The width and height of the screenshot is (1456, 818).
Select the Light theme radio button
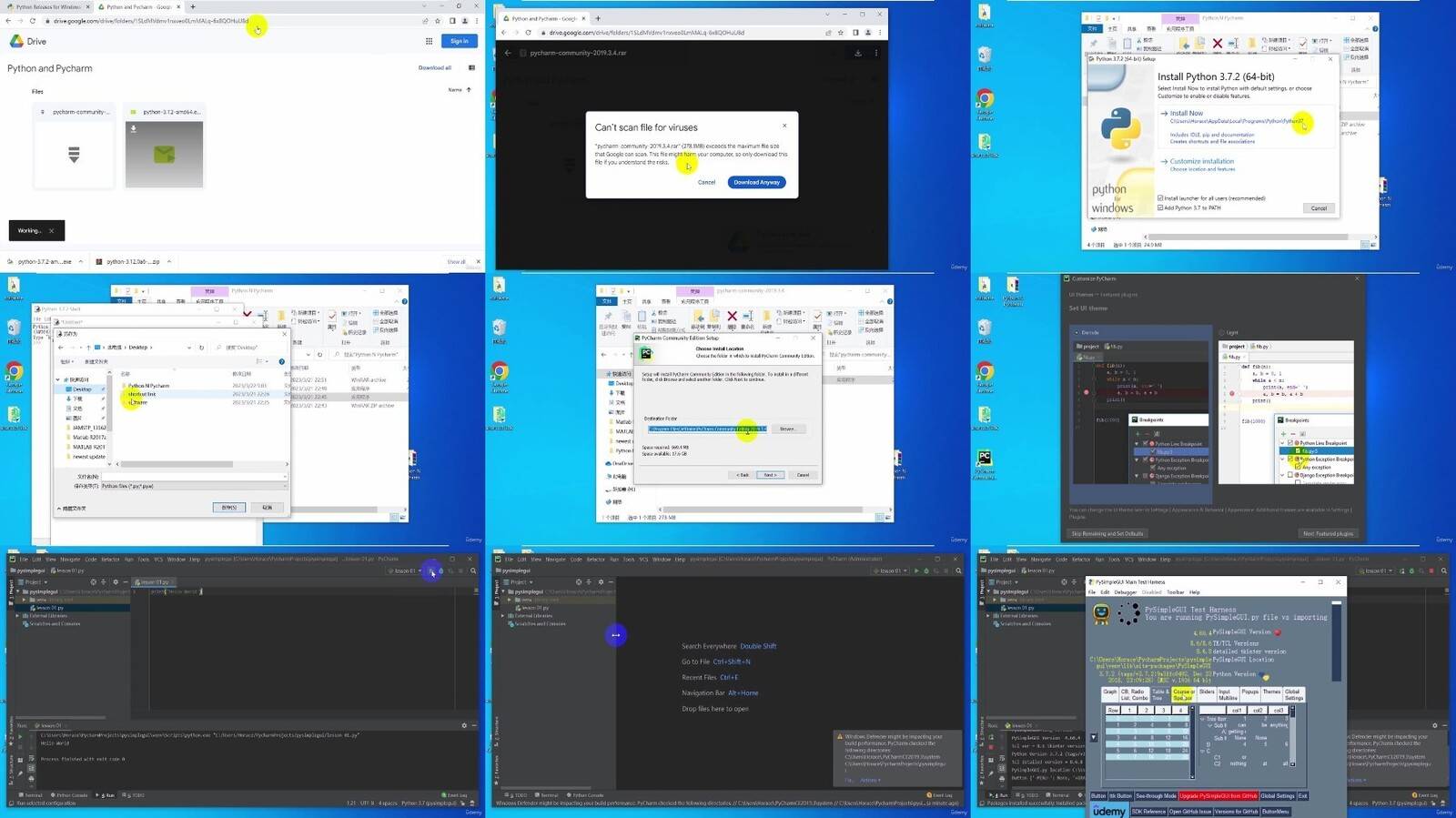coord(1222,332)
